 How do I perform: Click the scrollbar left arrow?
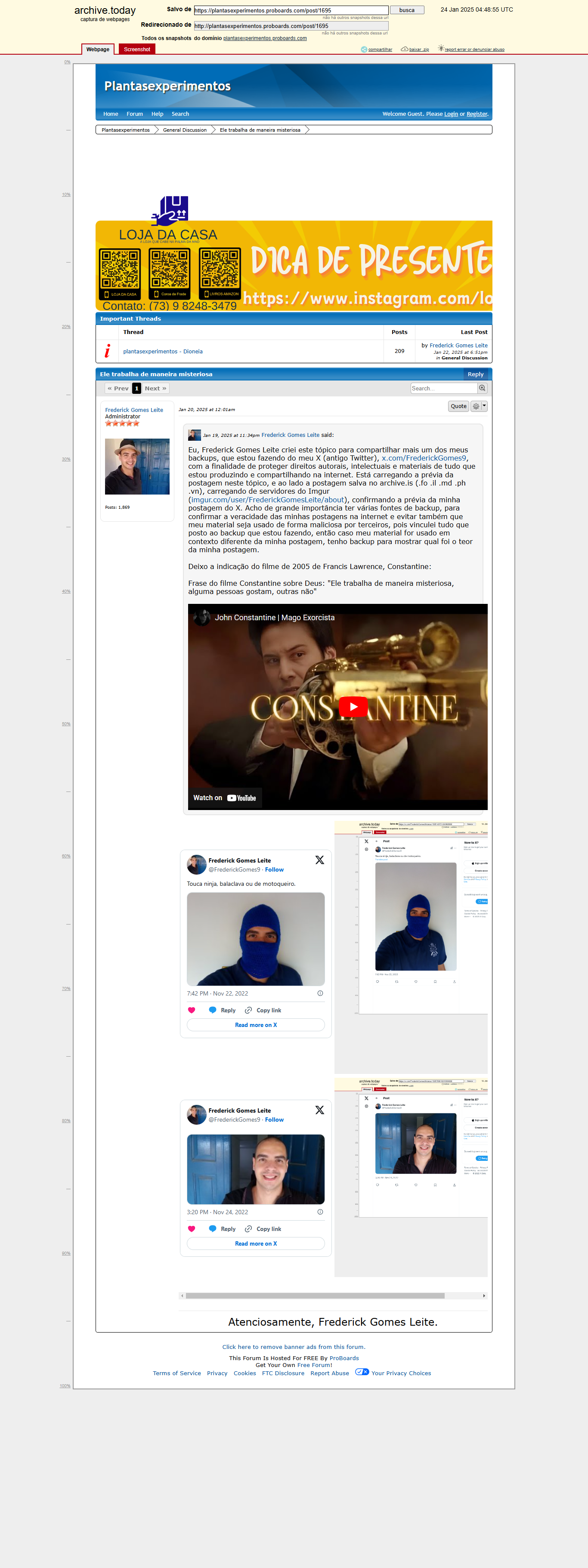click(x=182, y=1296)
